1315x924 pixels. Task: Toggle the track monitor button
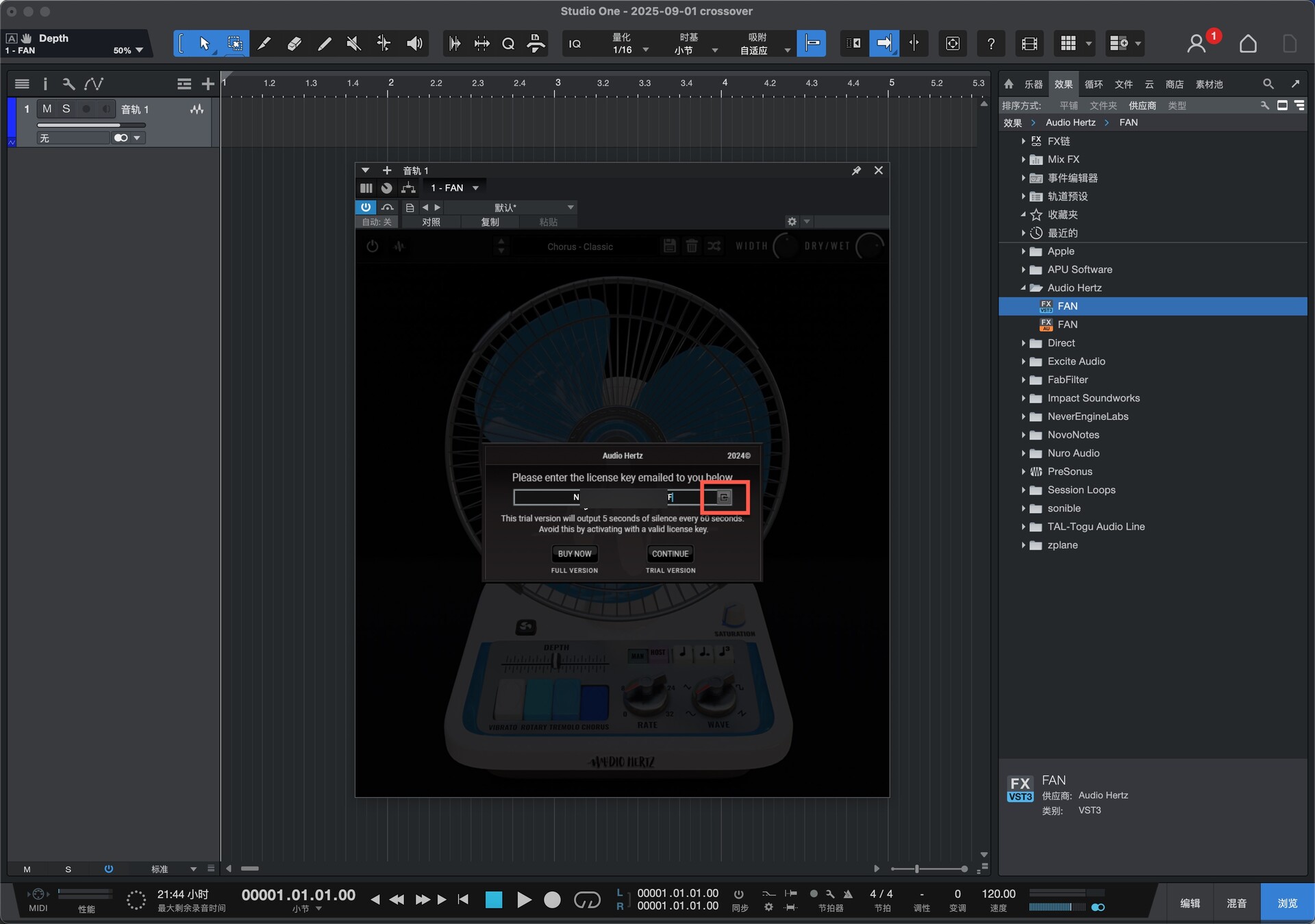pyautogui.click(x=107, y=109)
